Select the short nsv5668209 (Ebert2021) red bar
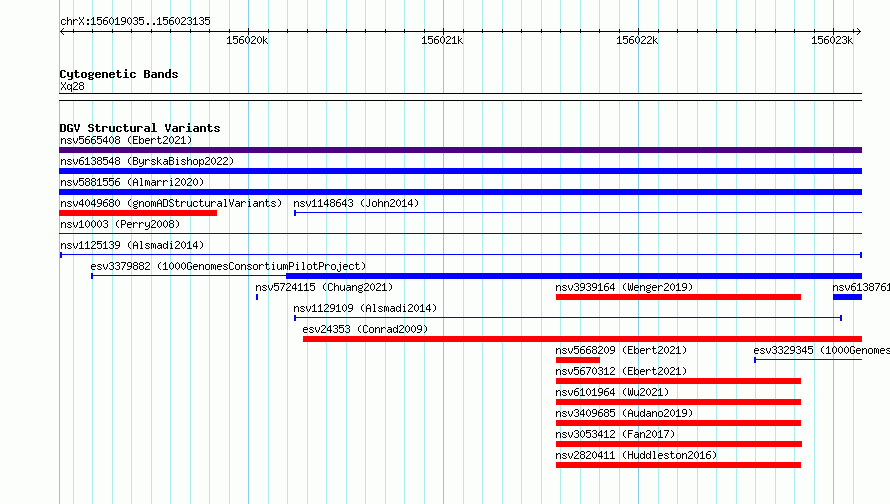The image size is (890, 504). point(578,360)
